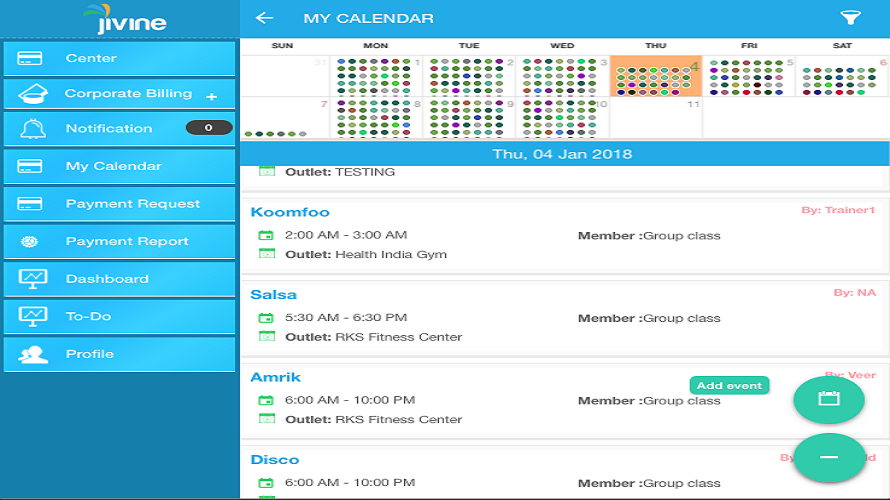Click the Profile person icon

[x=33, y=354]
